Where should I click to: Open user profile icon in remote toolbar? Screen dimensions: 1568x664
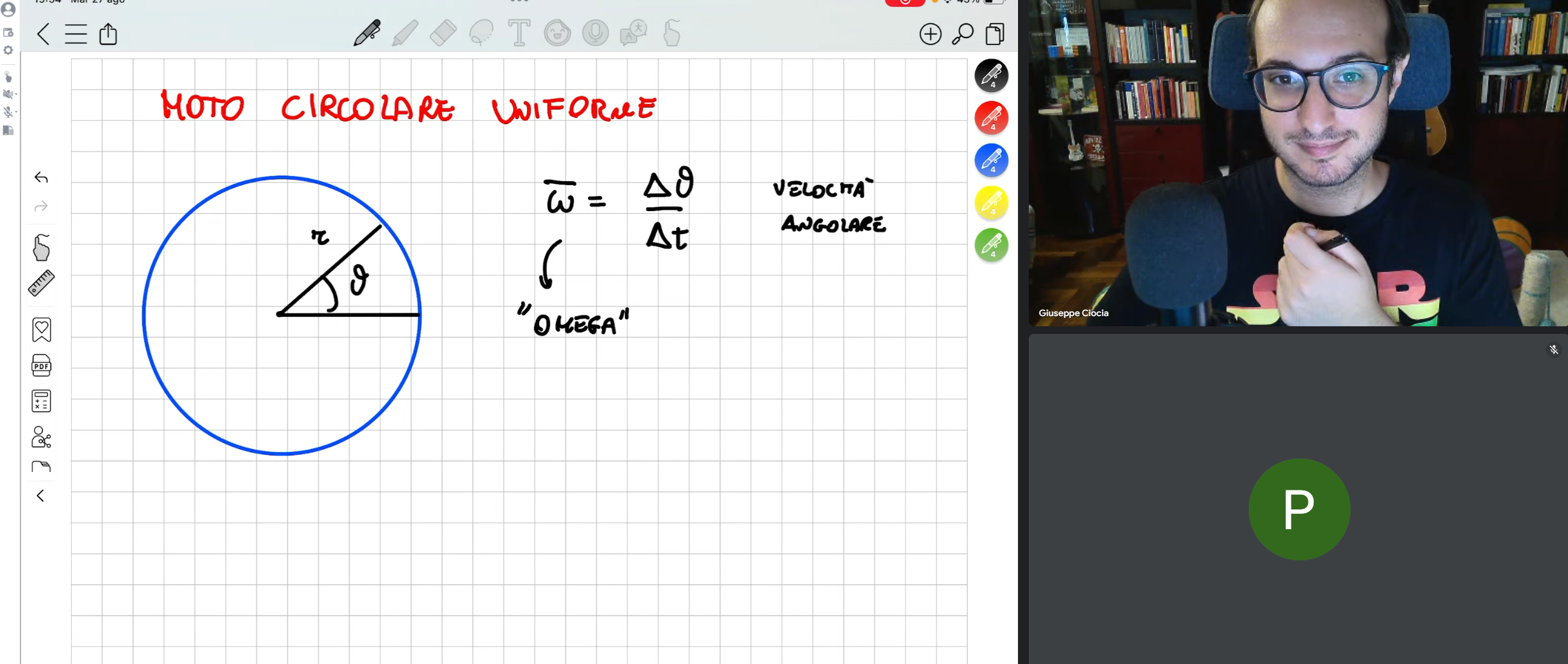coord(8,10)
